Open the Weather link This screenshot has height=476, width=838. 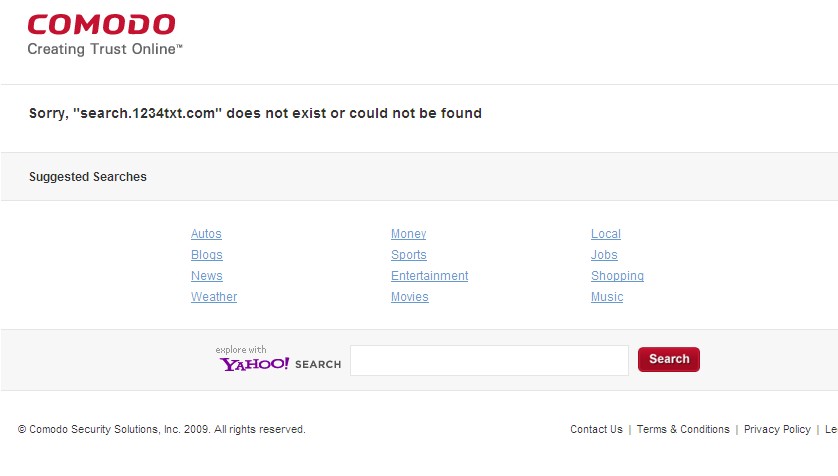point(214,296)
